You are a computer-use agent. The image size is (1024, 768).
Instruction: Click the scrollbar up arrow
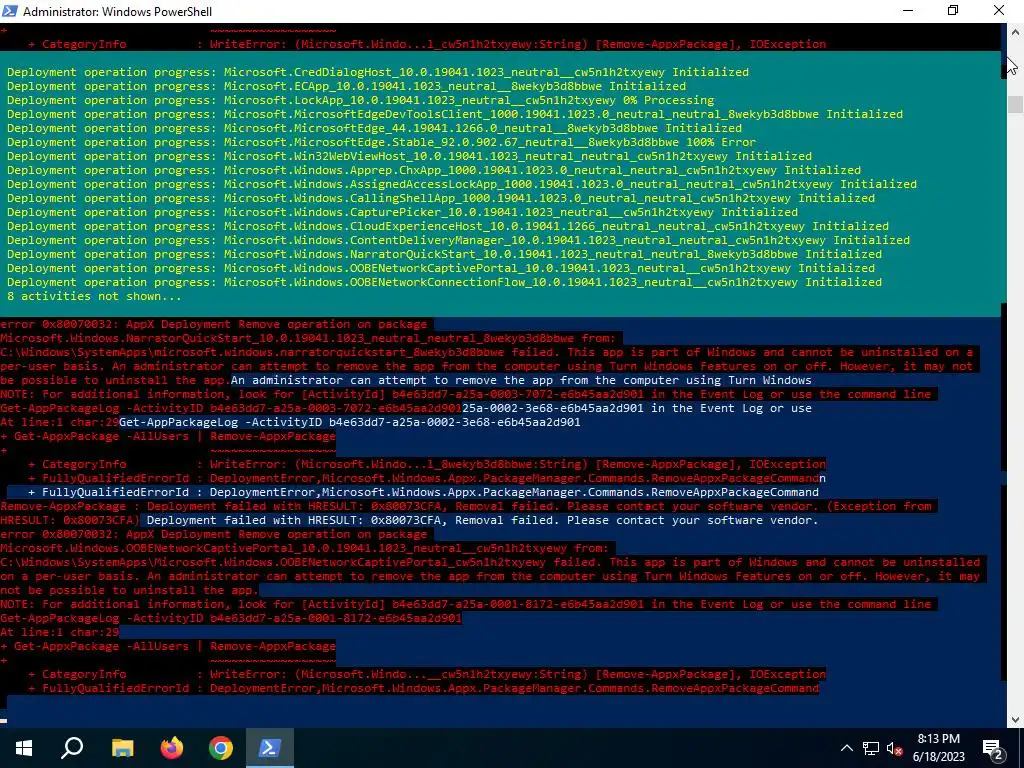[1016, 31]
